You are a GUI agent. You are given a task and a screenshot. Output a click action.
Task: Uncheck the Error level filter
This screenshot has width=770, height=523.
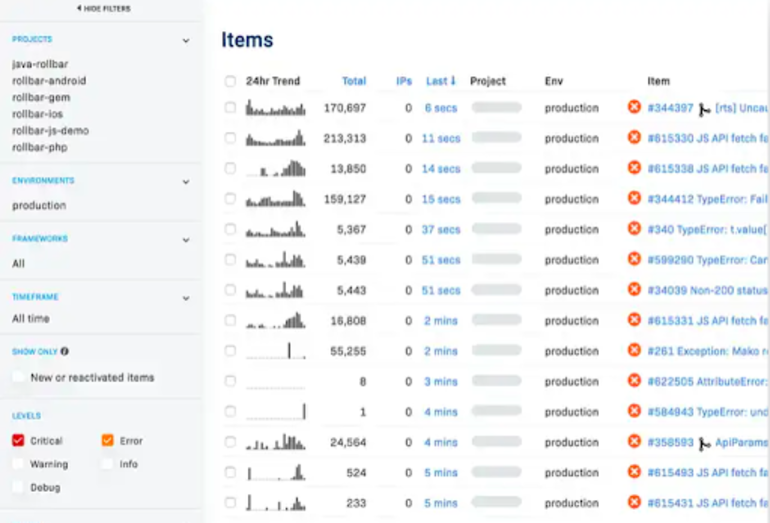(x=108, y=440)
